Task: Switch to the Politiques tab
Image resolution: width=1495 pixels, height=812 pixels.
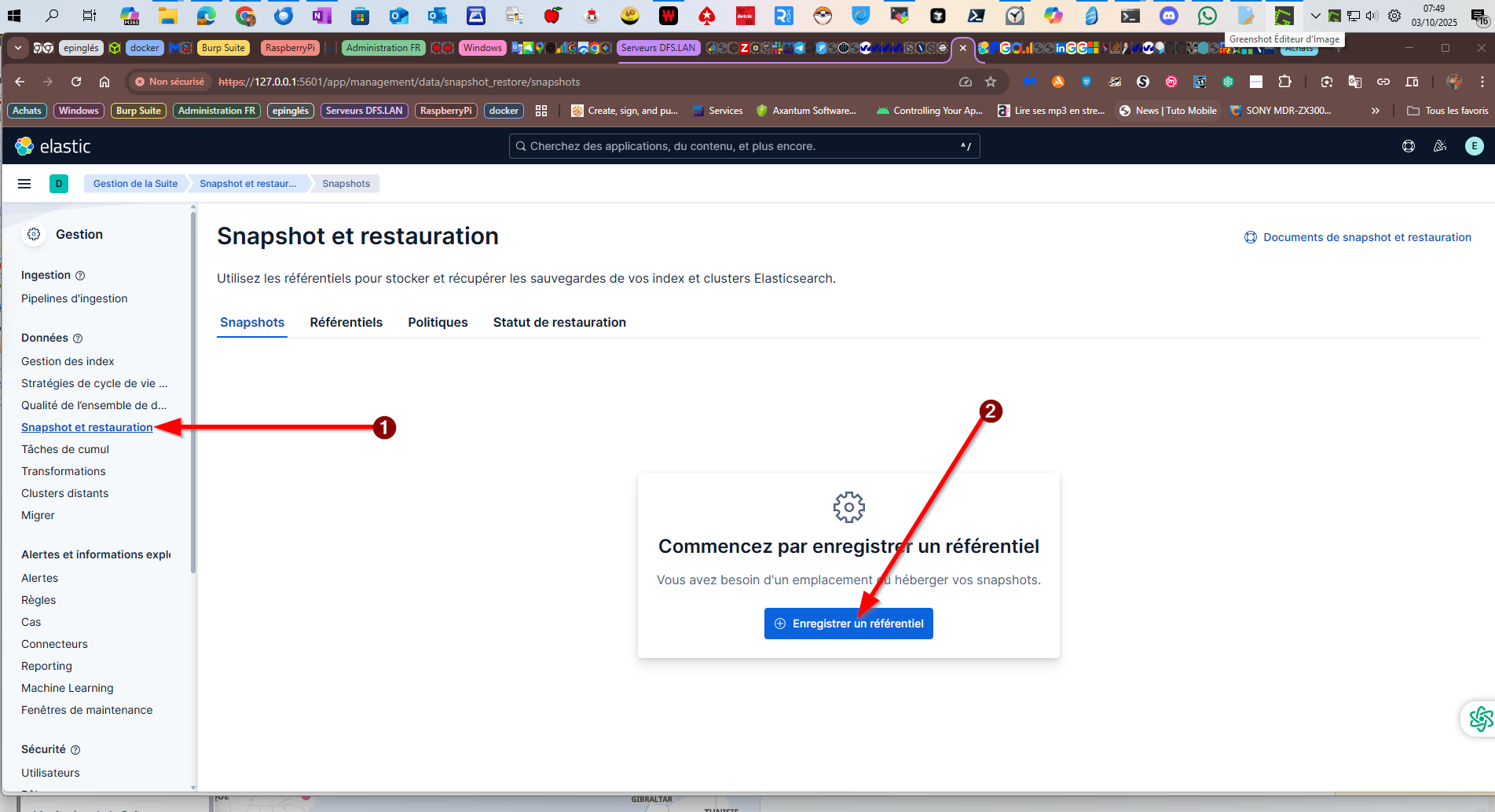Action: click(438, 322)
